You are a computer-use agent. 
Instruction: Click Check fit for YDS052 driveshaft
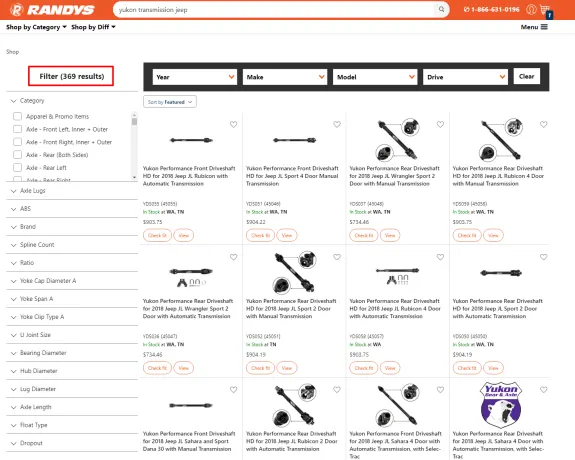260,368
